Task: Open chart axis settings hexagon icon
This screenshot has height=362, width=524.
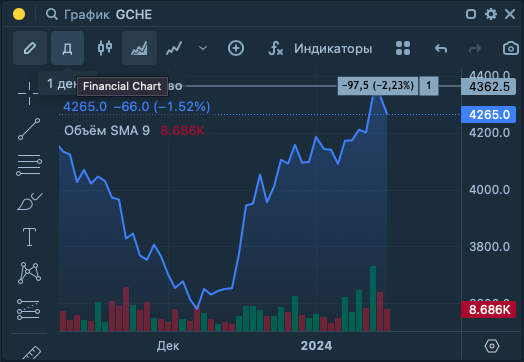Action: tap(492, 346)
